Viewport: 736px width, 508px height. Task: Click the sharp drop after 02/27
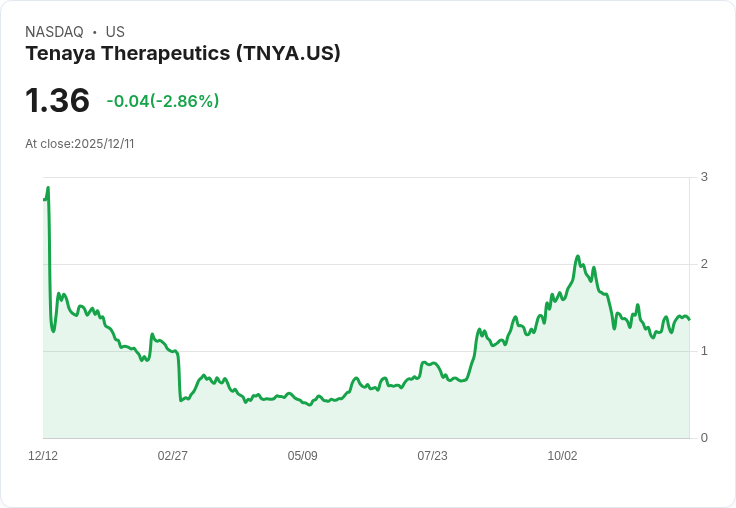180,380
